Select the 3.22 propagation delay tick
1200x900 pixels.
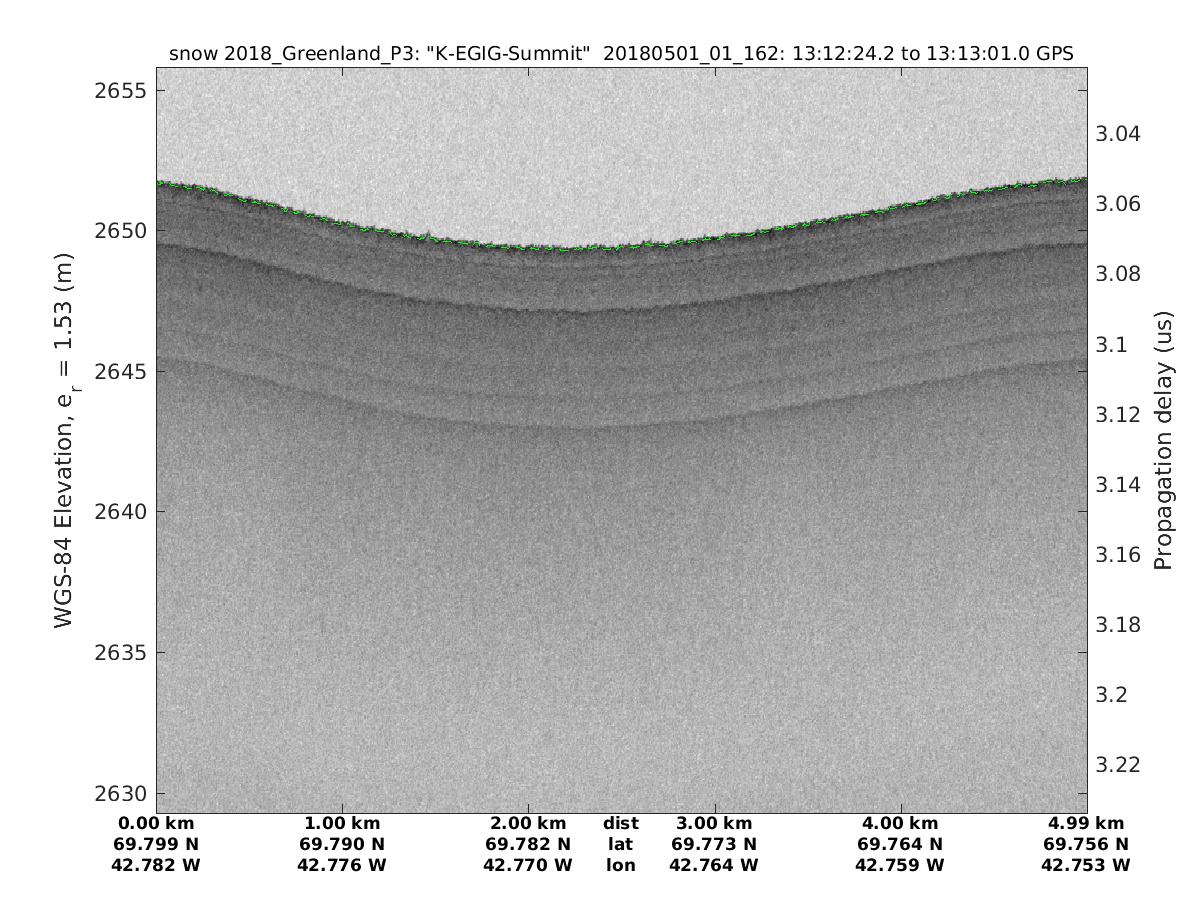[1119, 764]
